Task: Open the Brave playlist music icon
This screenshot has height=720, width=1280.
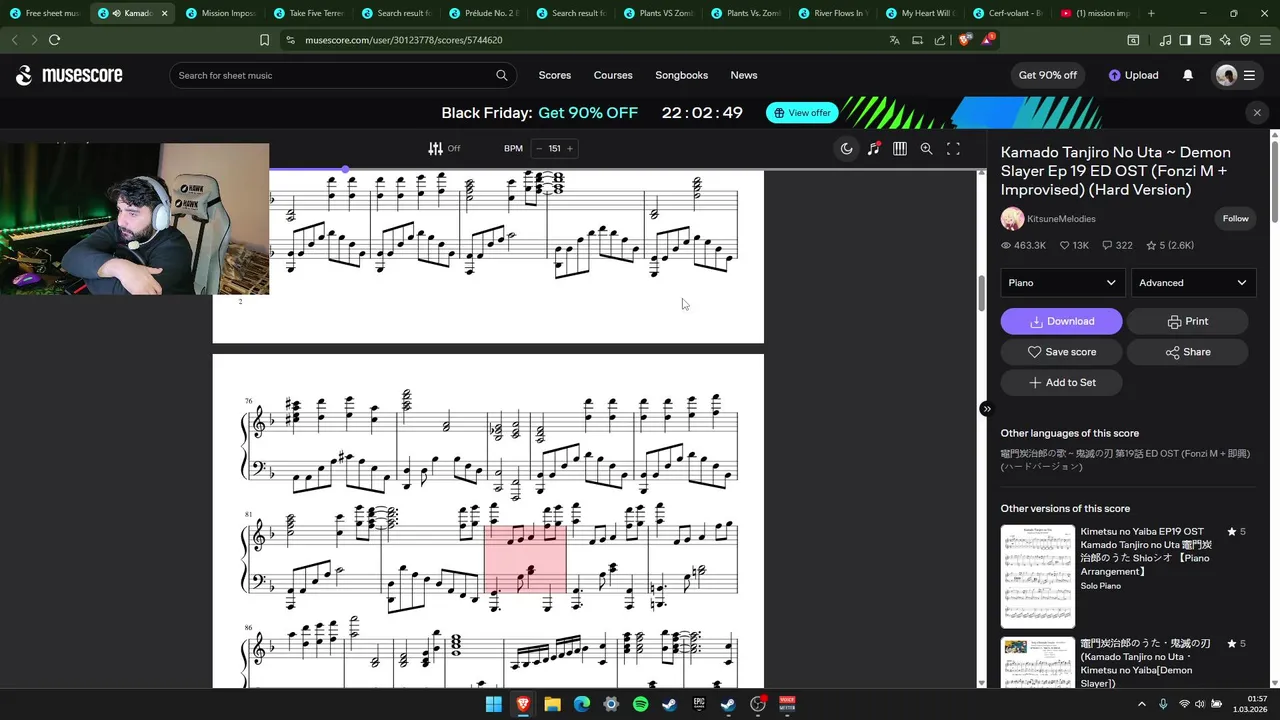Action: tap(1165, 40)
